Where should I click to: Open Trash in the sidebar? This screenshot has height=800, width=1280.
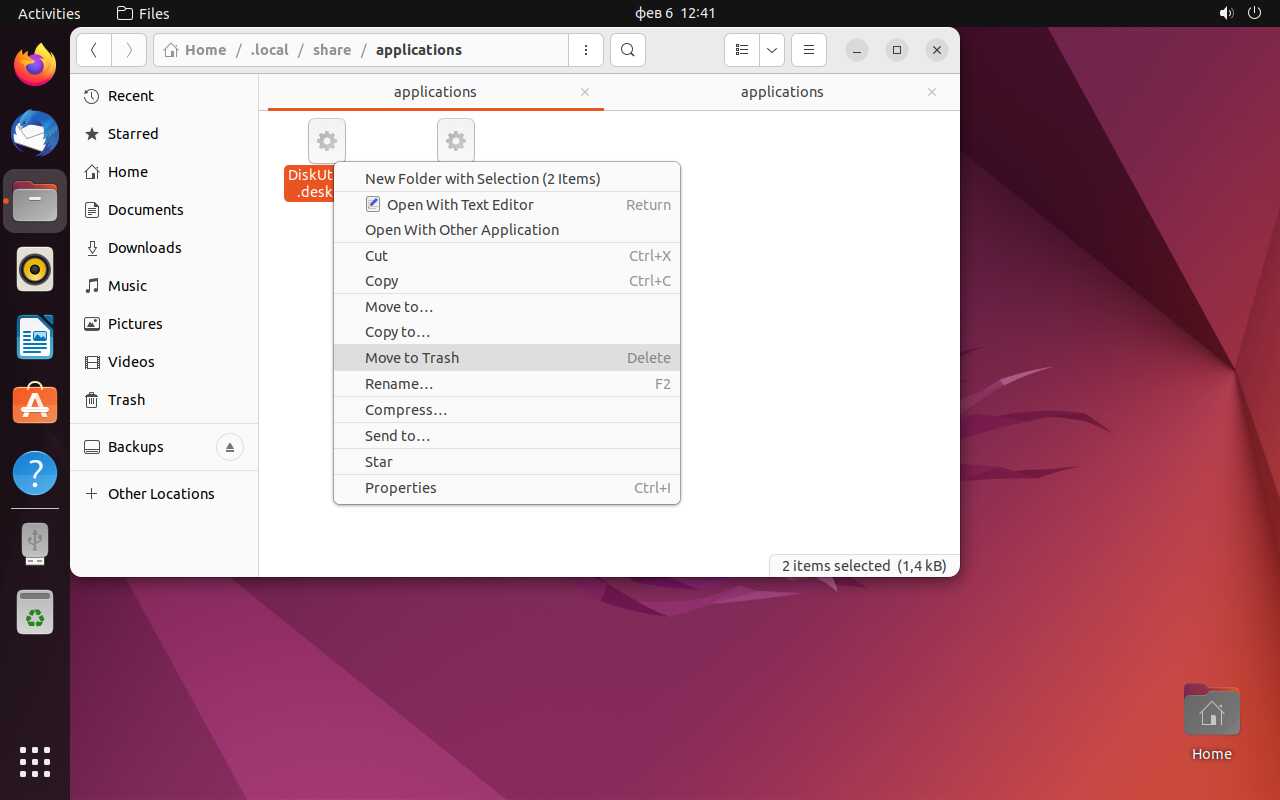point(165,400)
